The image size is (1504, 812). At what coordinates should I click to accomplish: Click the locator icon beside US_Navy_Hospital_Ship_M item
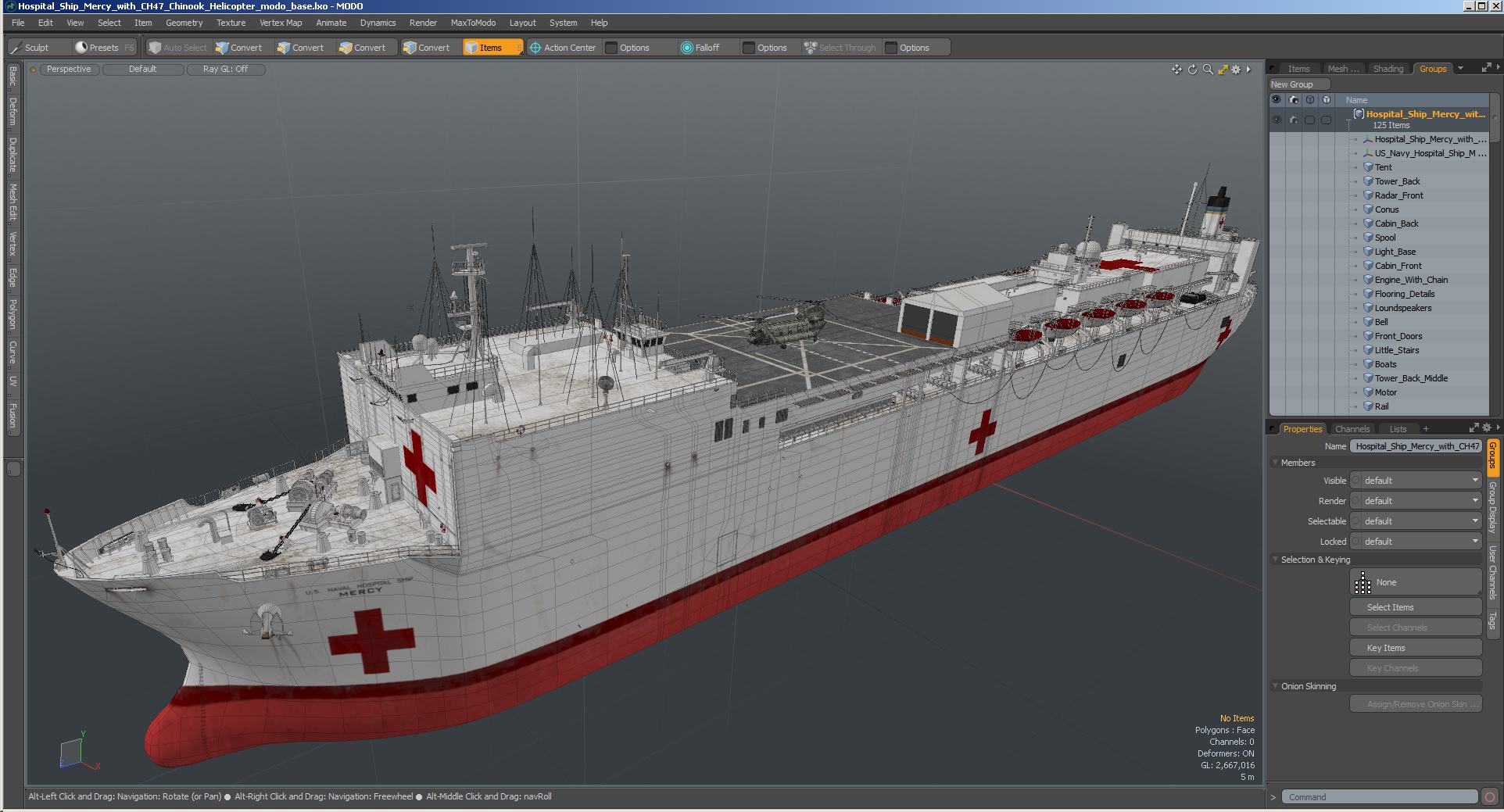[x=1368, y=153]
